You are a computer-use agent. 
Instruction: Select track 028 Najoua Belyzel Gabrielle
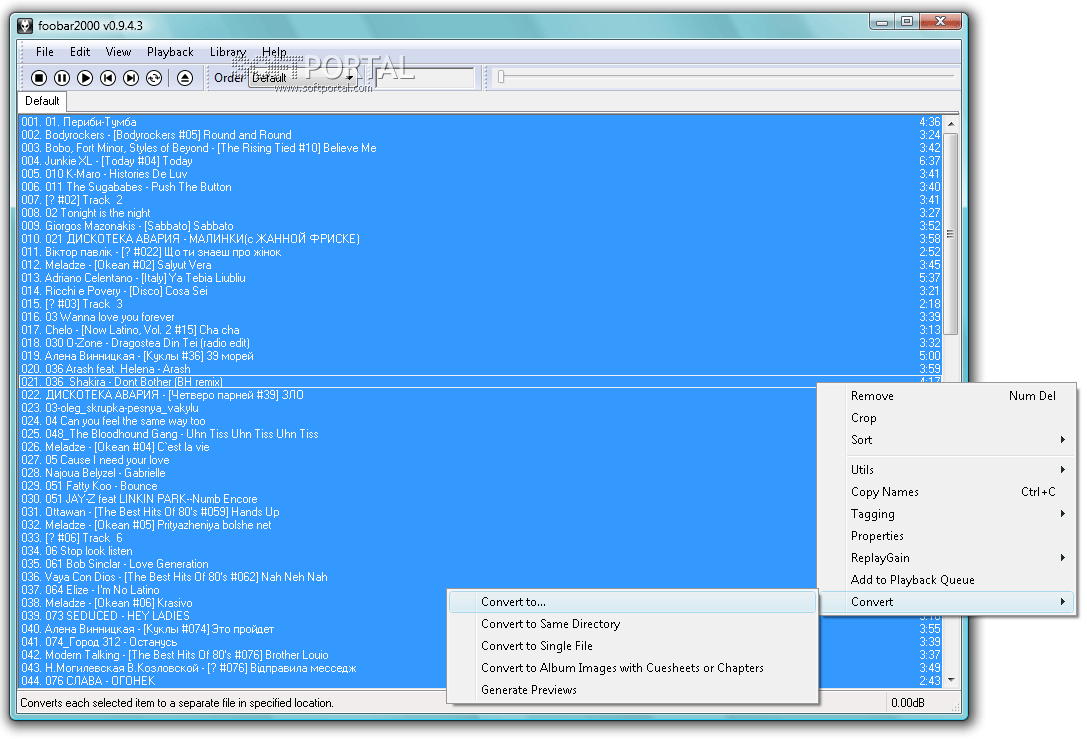coord(418,473)
